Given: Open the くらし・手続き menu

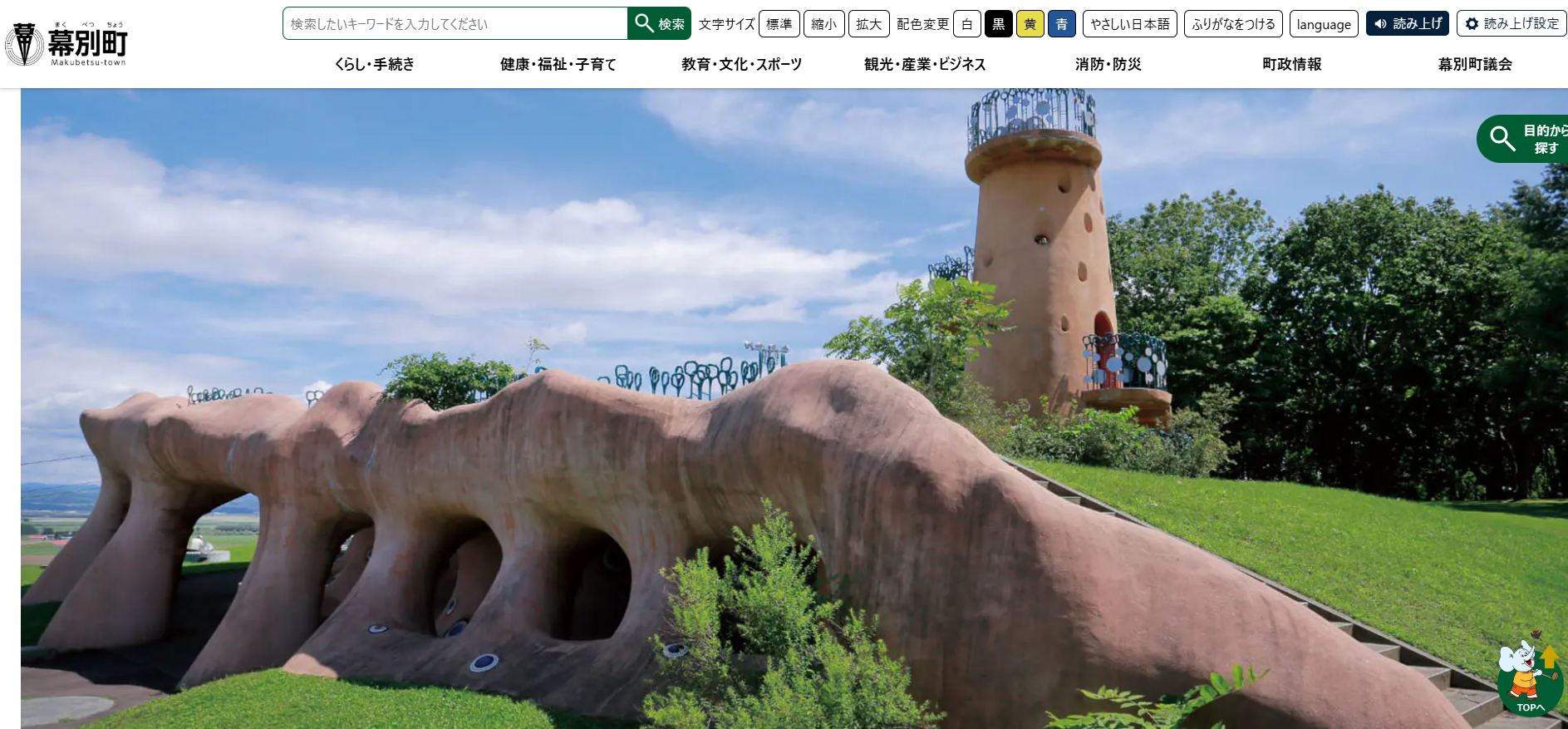Looking at the screenshot, I should click(x=375, y=64).
